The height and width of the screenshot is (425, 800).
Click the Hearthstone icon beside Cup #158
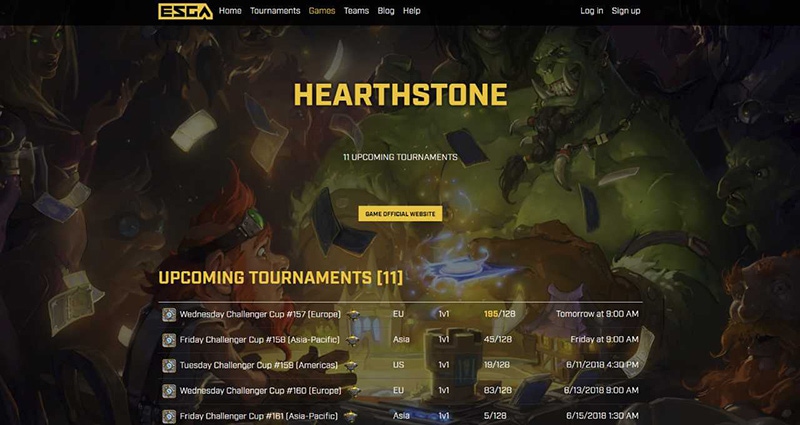[x=169, y=340]
